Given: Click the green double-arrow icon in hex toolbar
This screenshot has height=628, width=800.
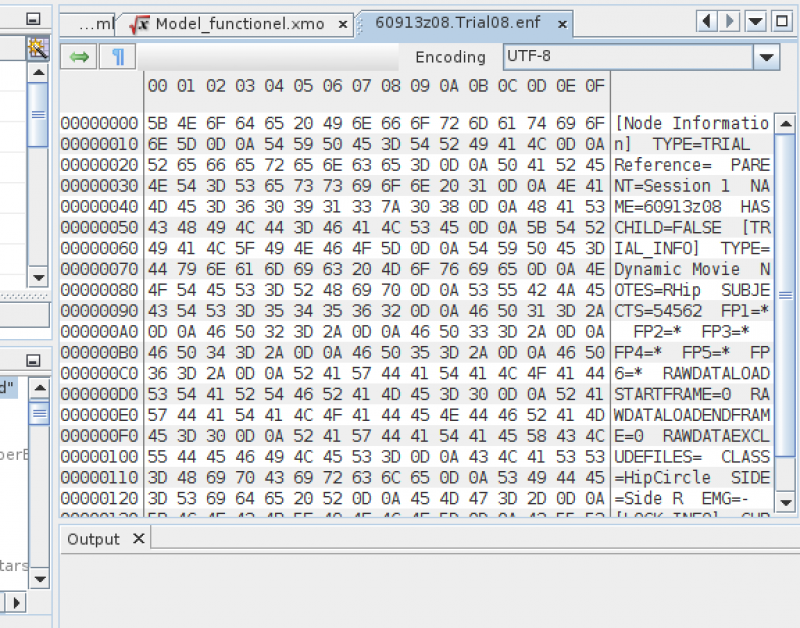Looking at the screenshot, I should tap(80, 56).
